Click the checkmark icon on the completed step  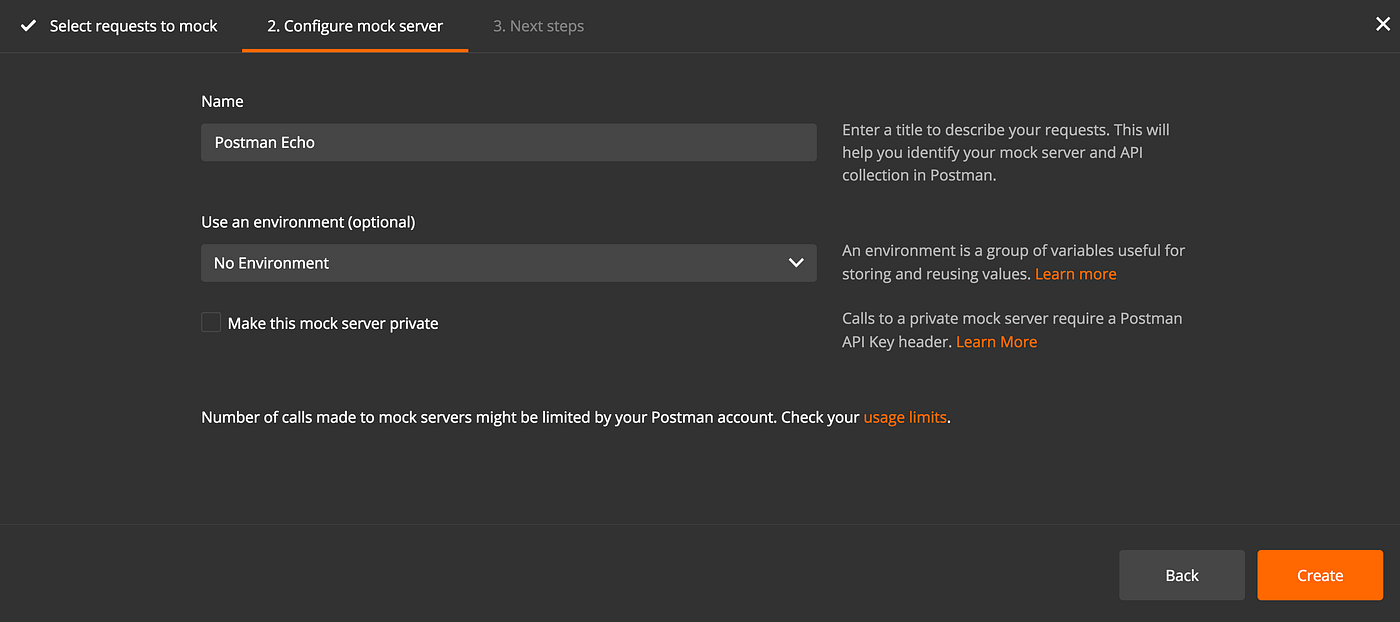tap(28, 26)
